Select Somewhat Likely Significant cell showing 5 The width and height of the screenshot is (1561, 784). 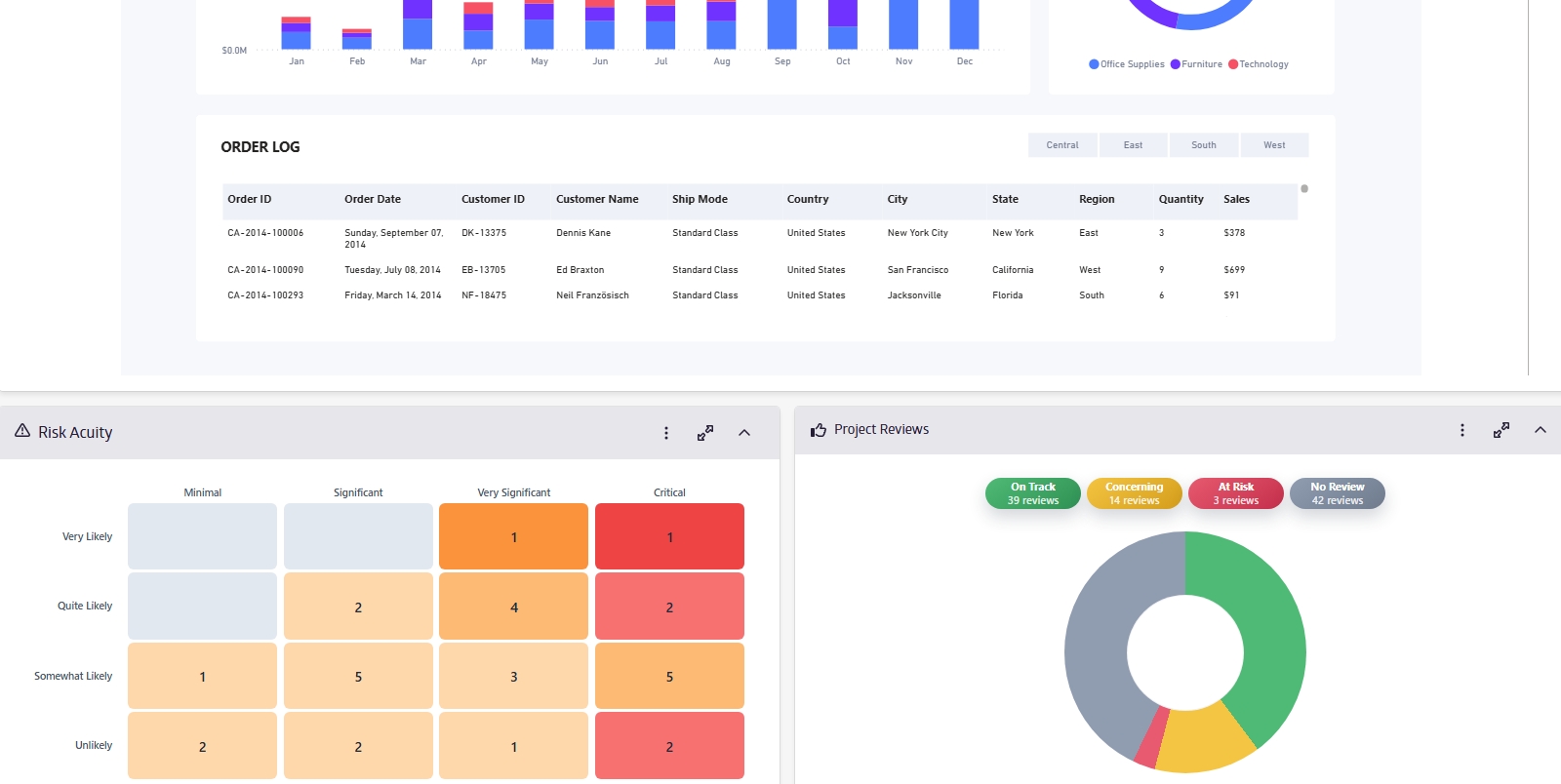pos(358,676)
